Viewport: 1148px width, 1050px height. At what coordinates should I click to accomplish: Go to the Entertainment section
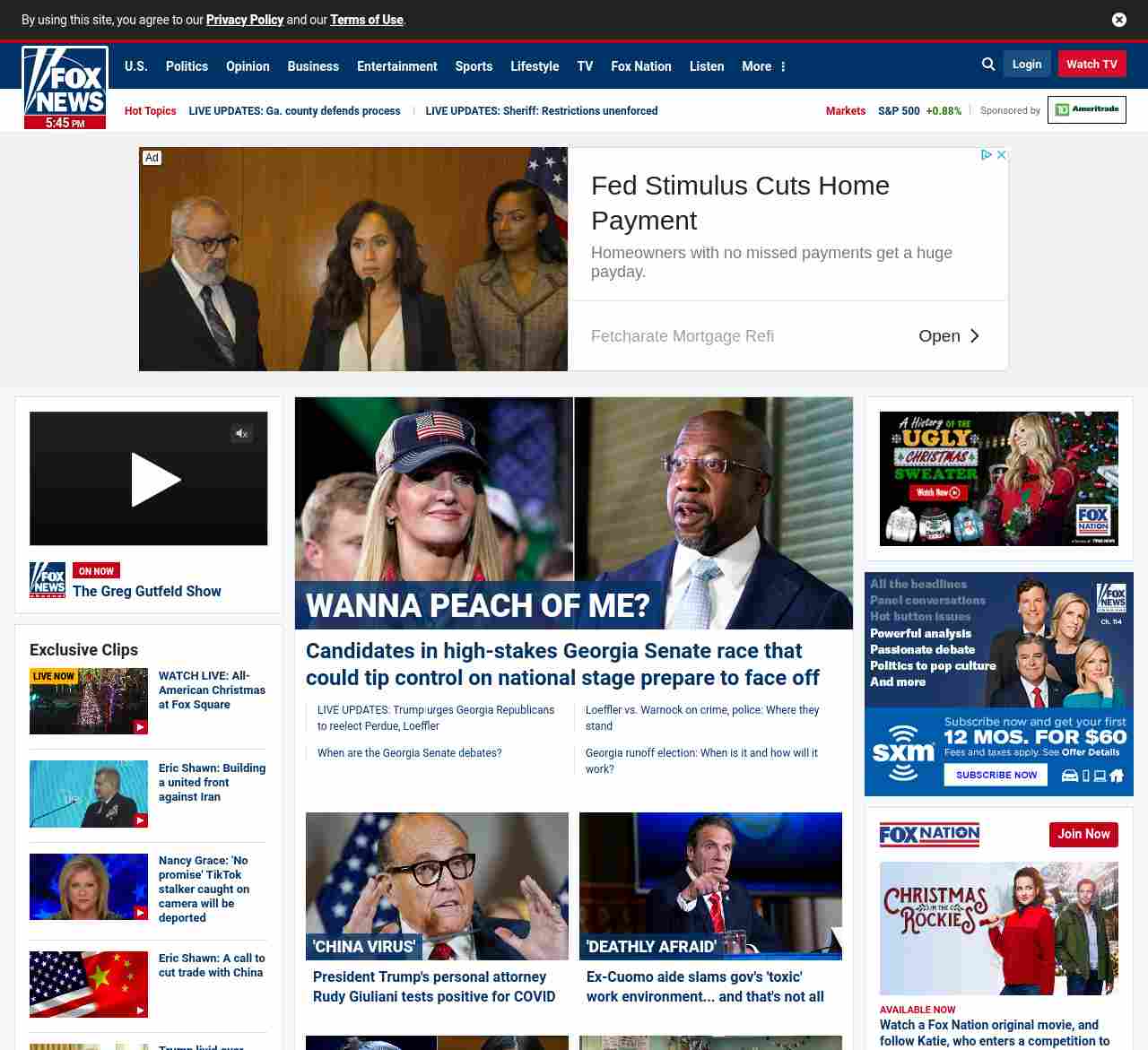396,66
